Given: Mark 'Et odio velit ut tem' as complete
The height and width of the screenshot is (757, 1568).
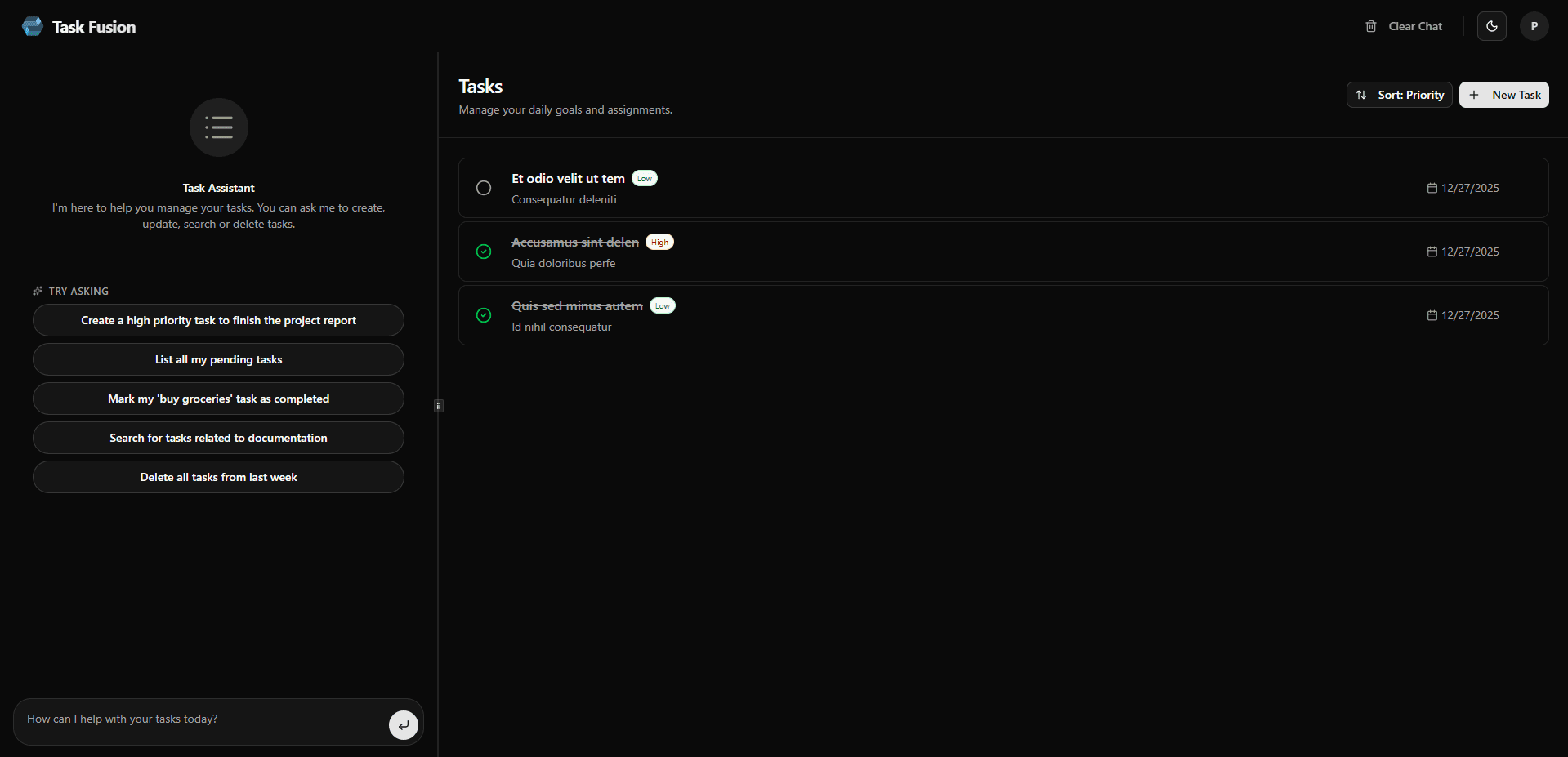Looking at the screenshot, I should pos(483,188).
